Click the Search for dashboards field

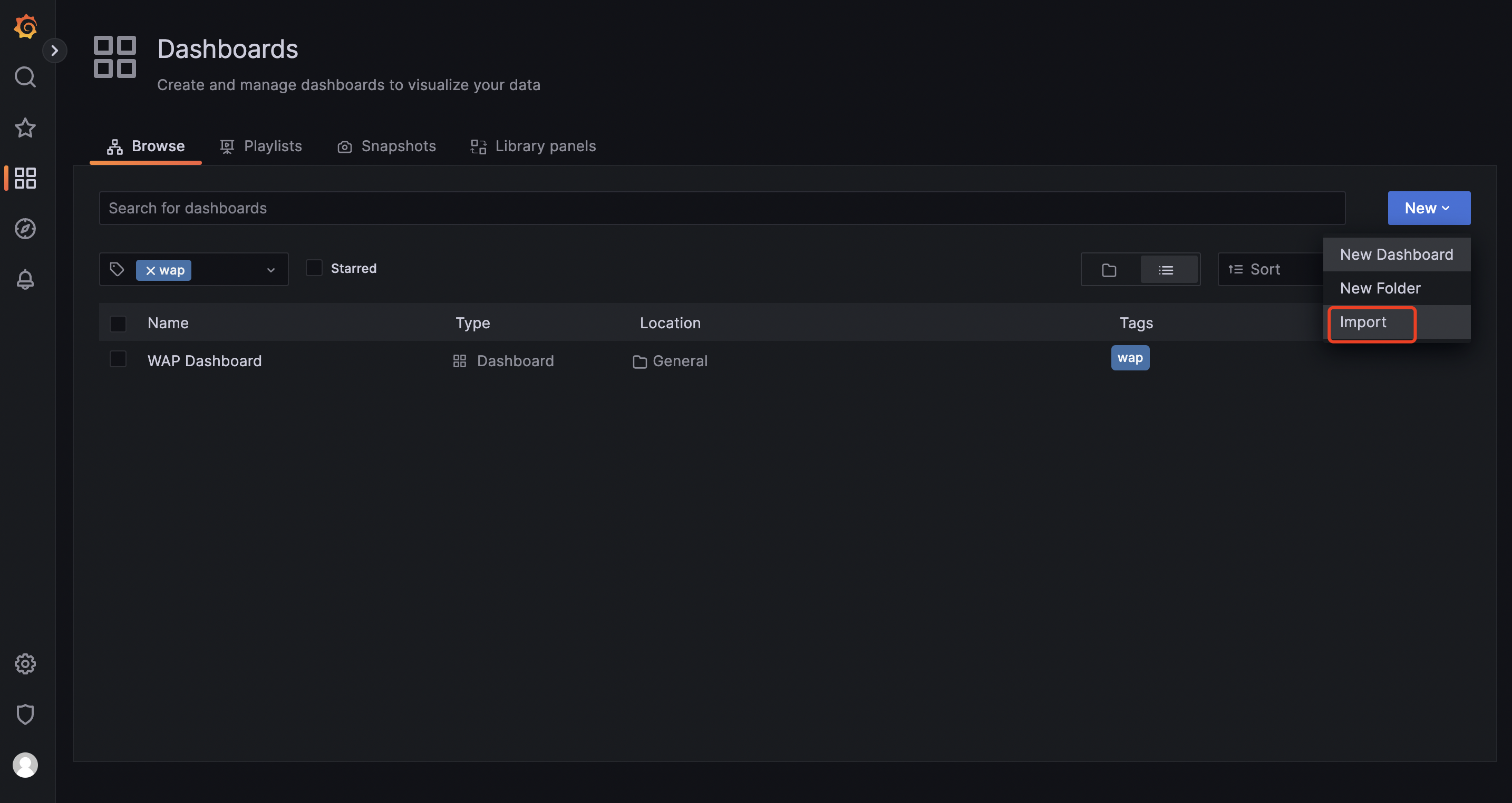point(721,208)
